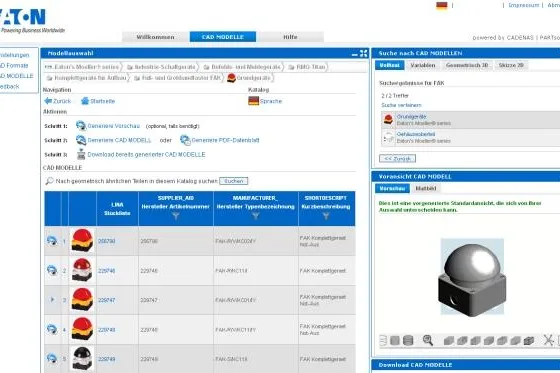Select the Vorschau preview tab

coord(392,188)
